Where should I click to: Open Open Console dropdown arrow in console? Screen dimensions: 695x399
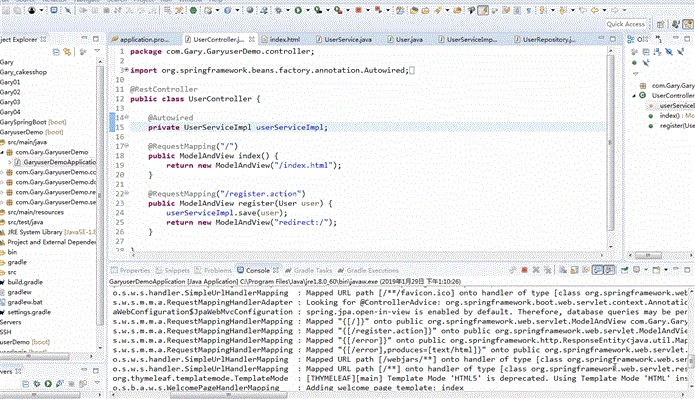click(666, 270)
